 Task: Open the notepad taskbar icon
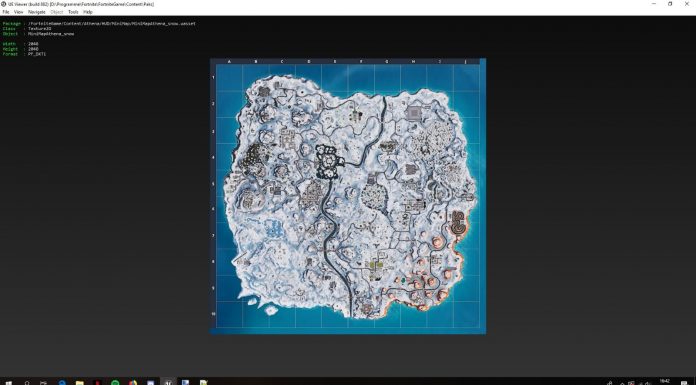[203, 382]
